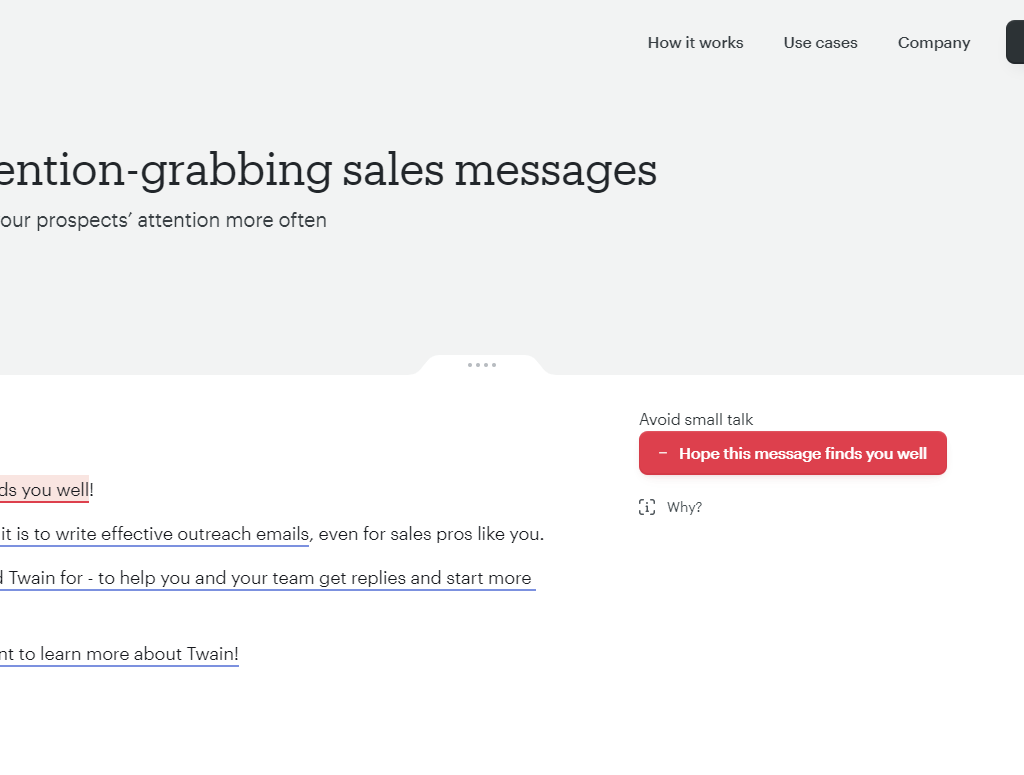
Task: Click the 'even for sales pros like you' text
Action: pos(430,534)
